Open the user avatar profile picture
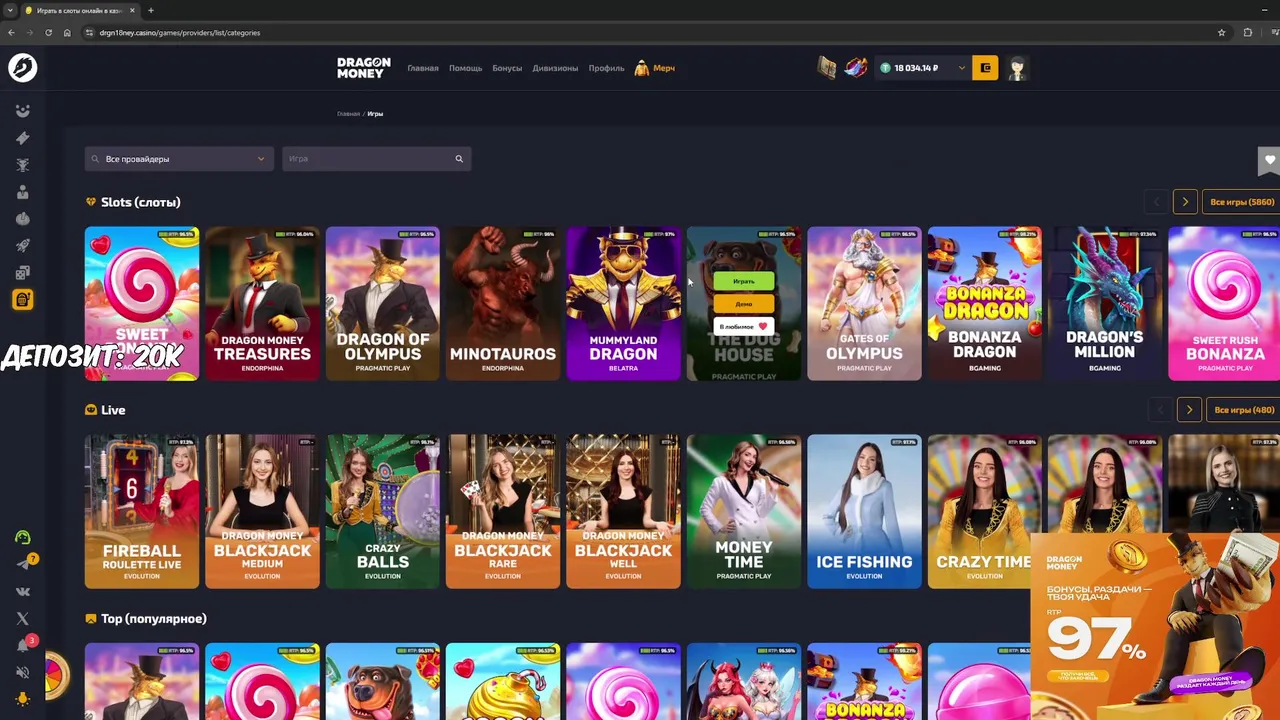The image size is (1280, 720). pos(1017,68)
